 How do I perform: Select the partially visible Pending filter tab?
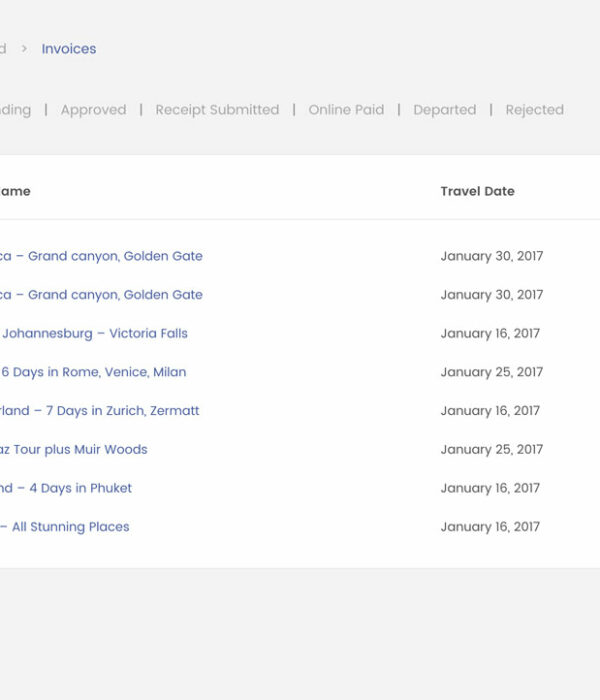[14, 110]
